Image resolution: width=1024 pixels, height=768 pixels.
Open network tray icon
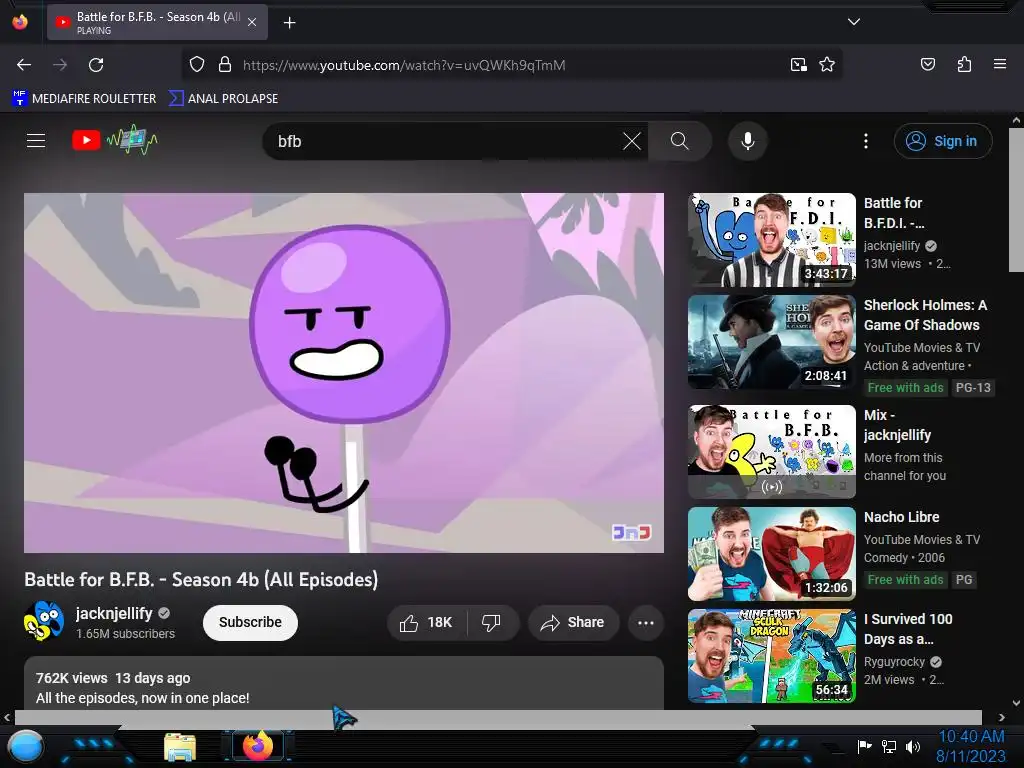pos(889,746)
